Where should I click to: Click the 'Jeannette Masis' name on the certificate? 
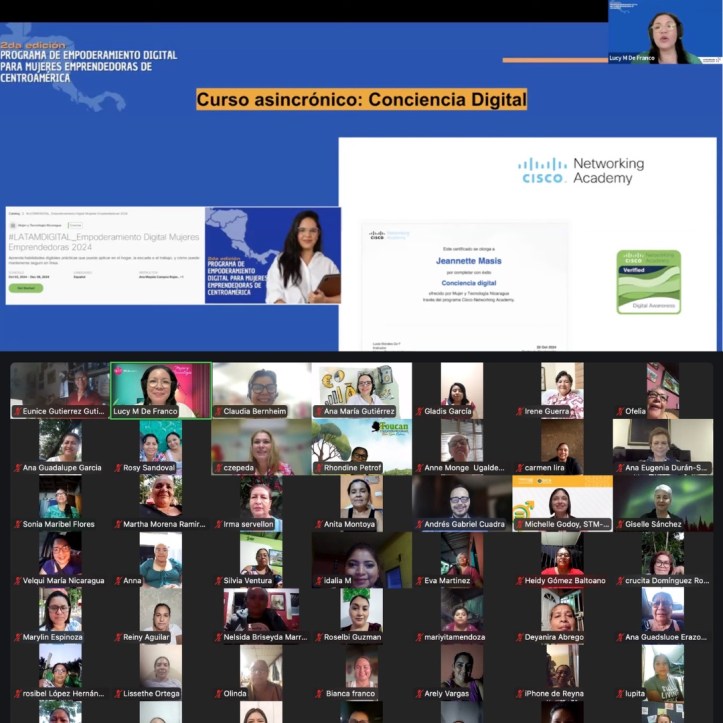click(468, 261)
